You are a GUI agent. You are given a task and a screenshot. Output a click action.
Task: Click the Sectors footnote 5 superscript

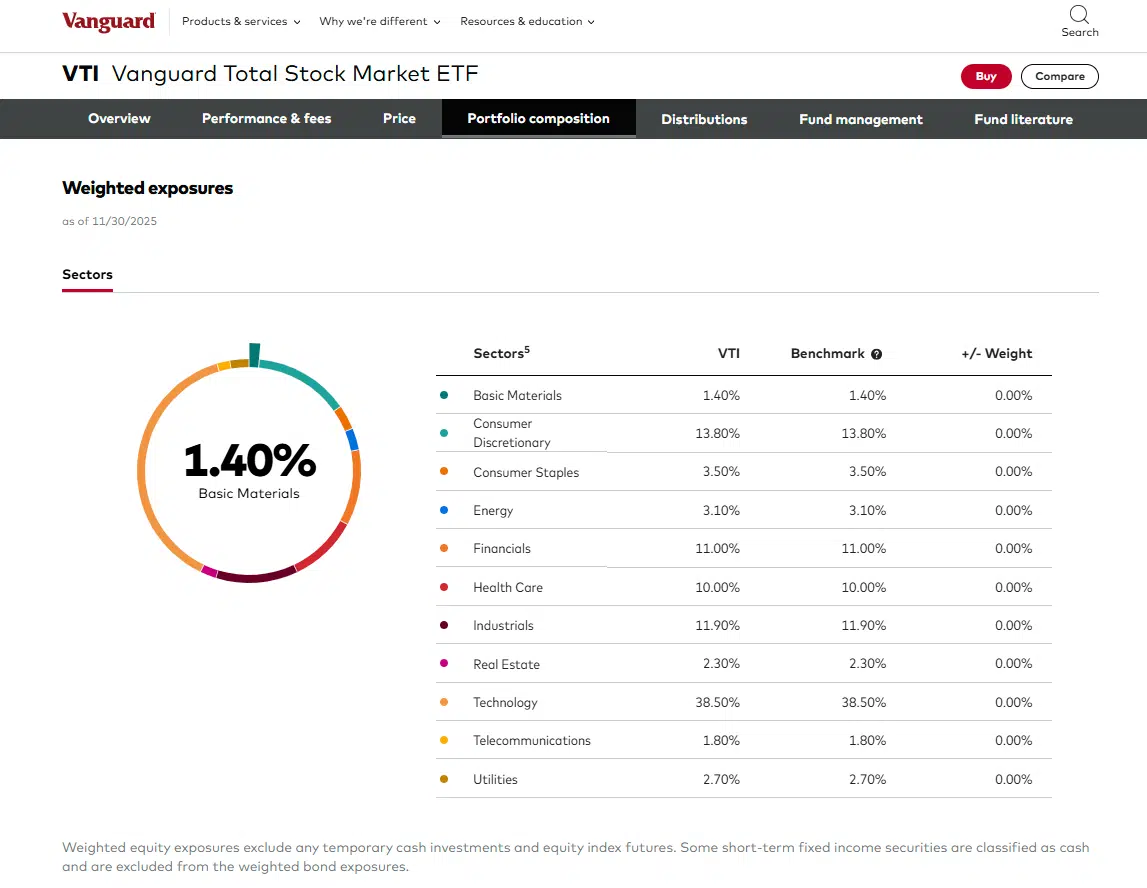click(x=527, y=349)
